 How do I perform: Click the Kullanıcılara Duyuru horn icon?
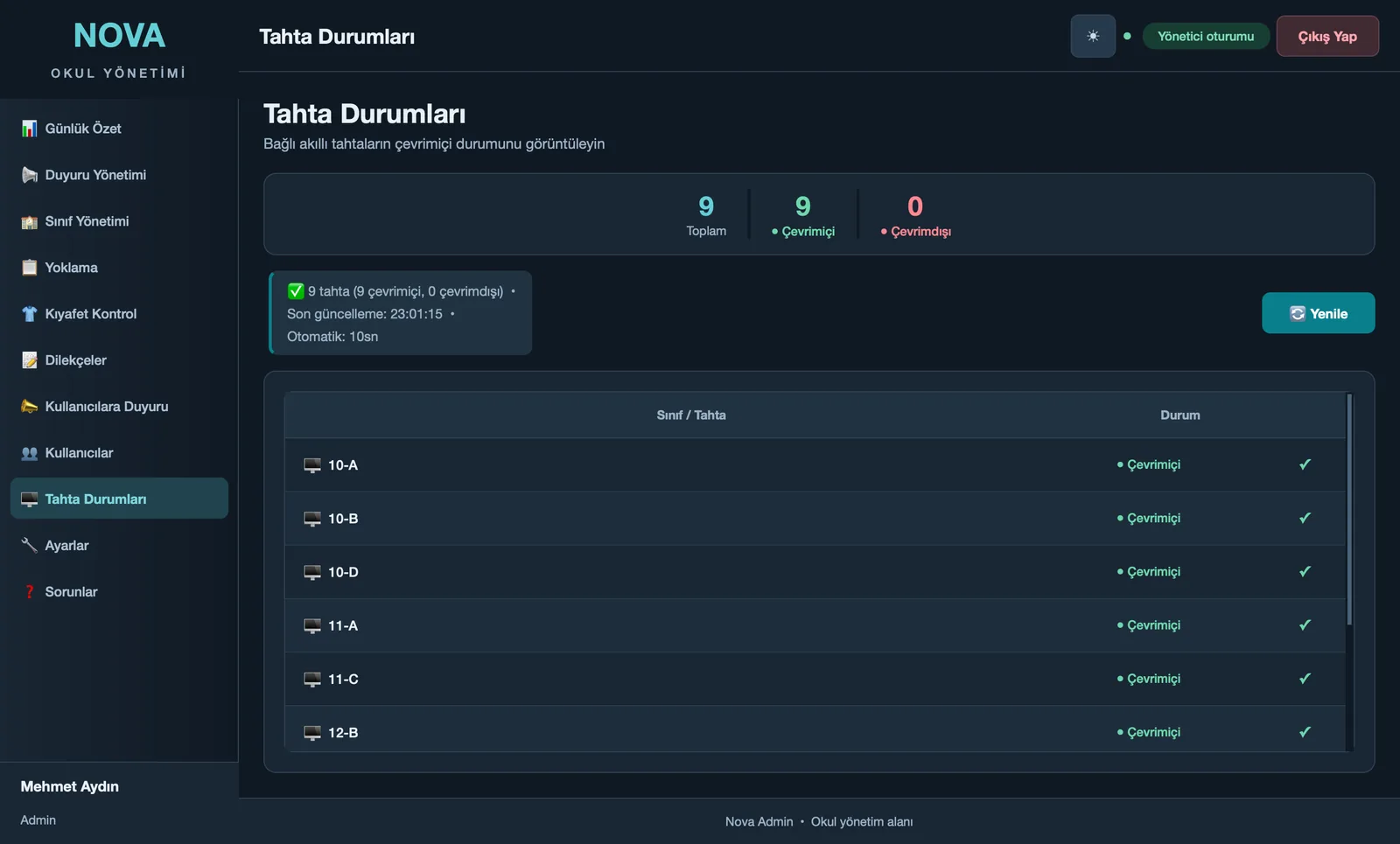tap(30, 407)
